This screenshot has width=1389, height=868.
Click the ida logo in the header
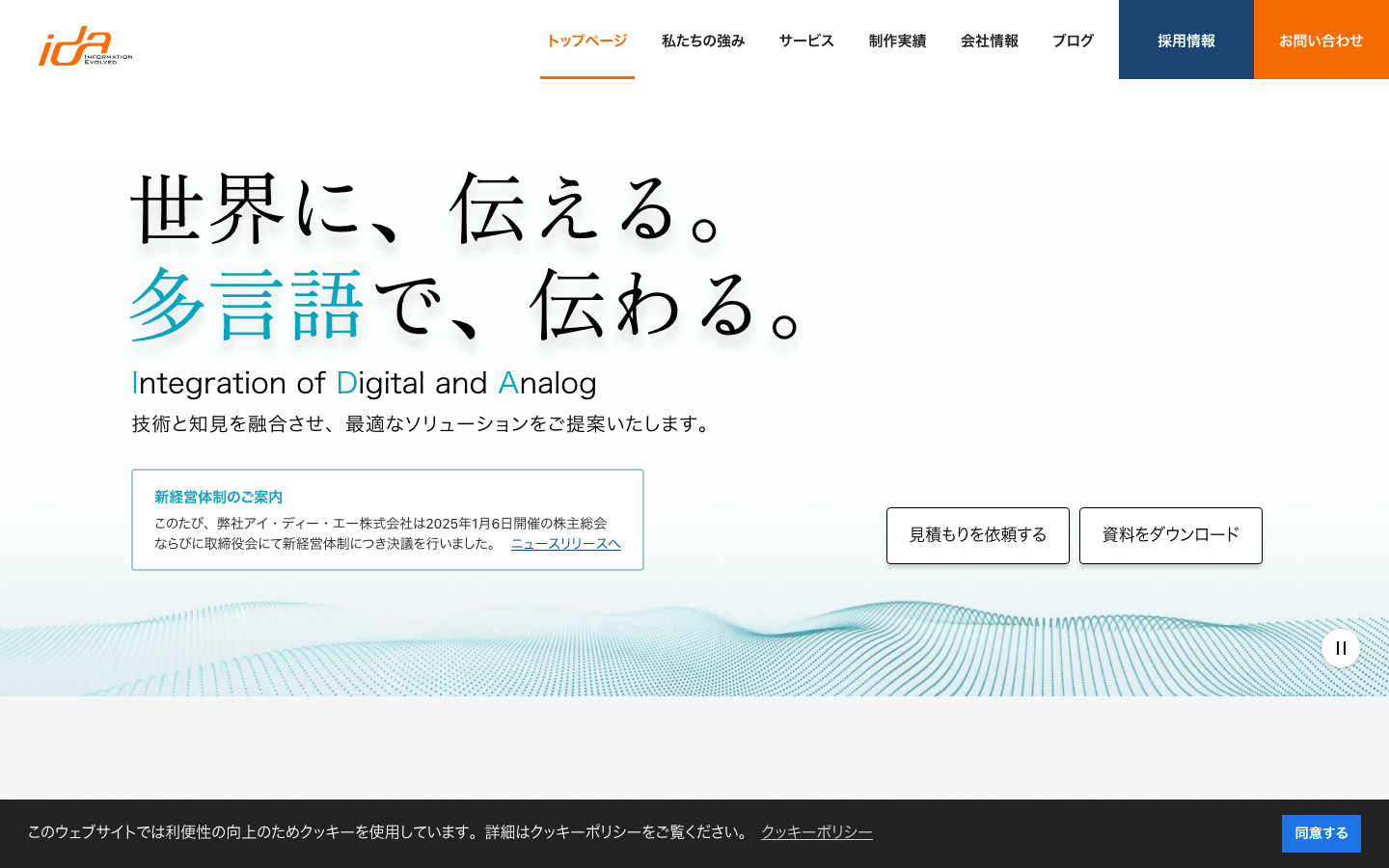[85, 45]
